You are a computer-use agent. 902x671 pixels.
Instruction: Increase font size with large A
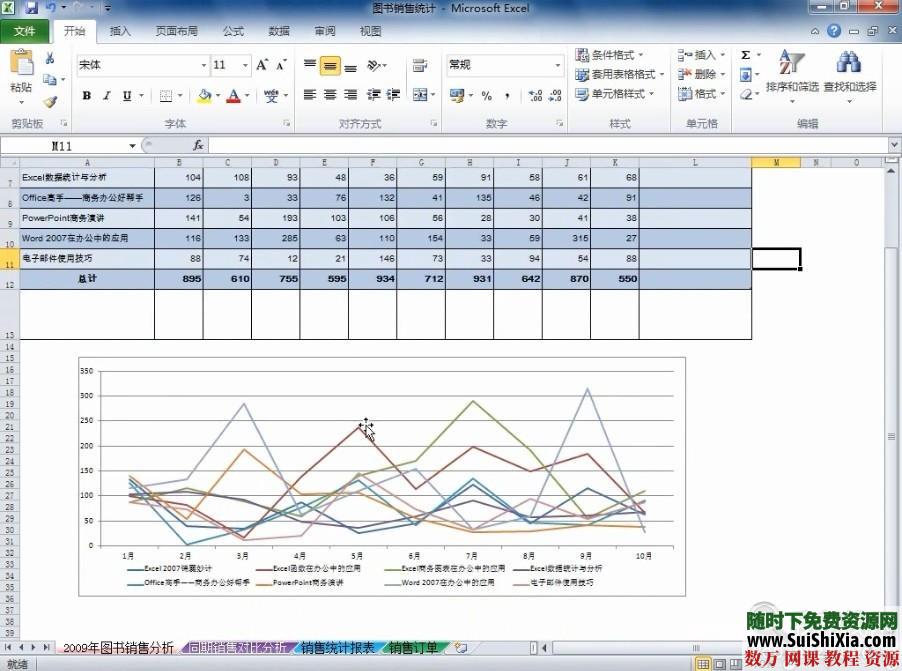coord(262,65)
